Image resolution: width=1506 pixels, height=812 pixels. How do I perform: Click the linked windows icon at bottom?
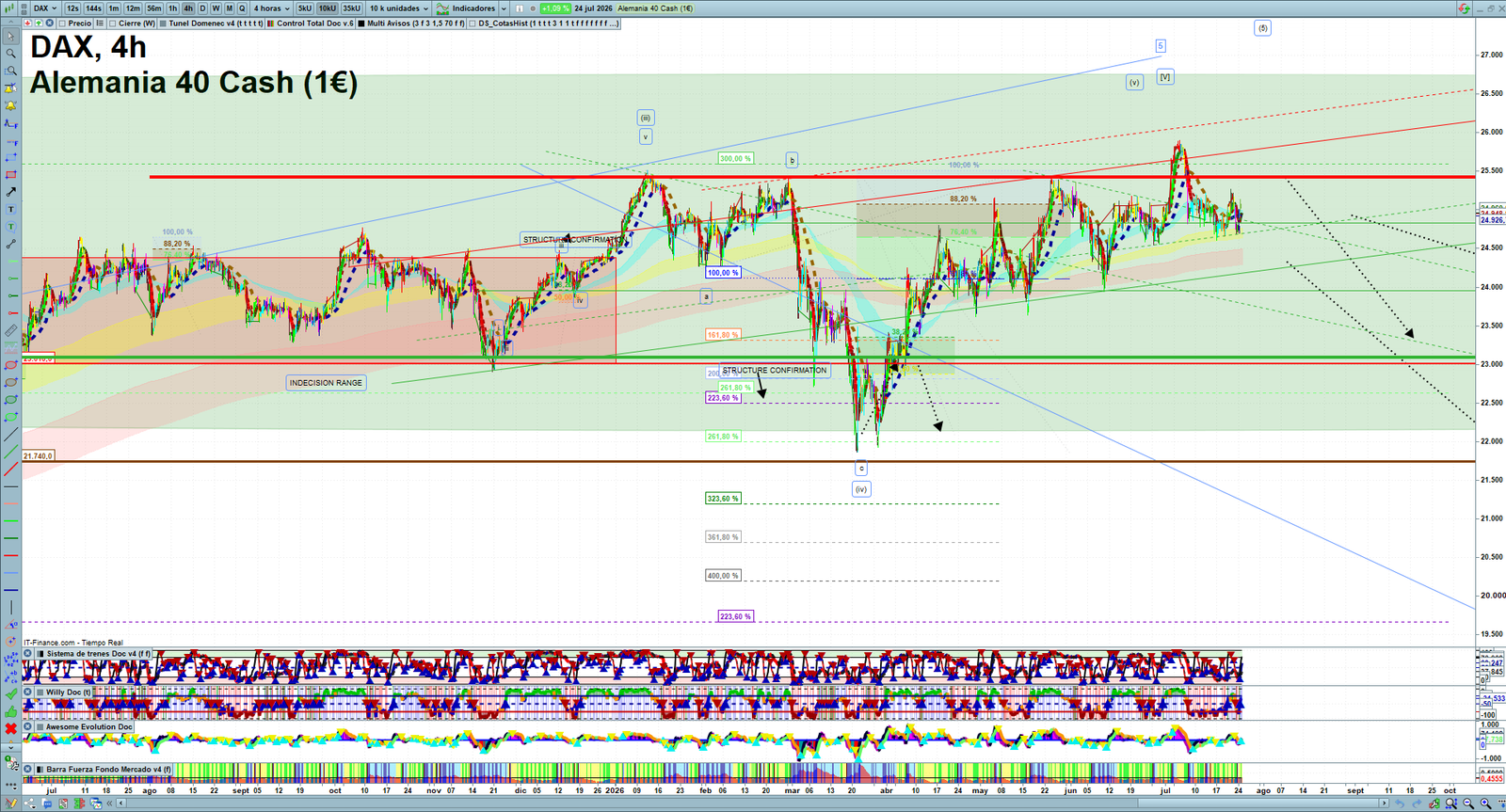point(96,803)
